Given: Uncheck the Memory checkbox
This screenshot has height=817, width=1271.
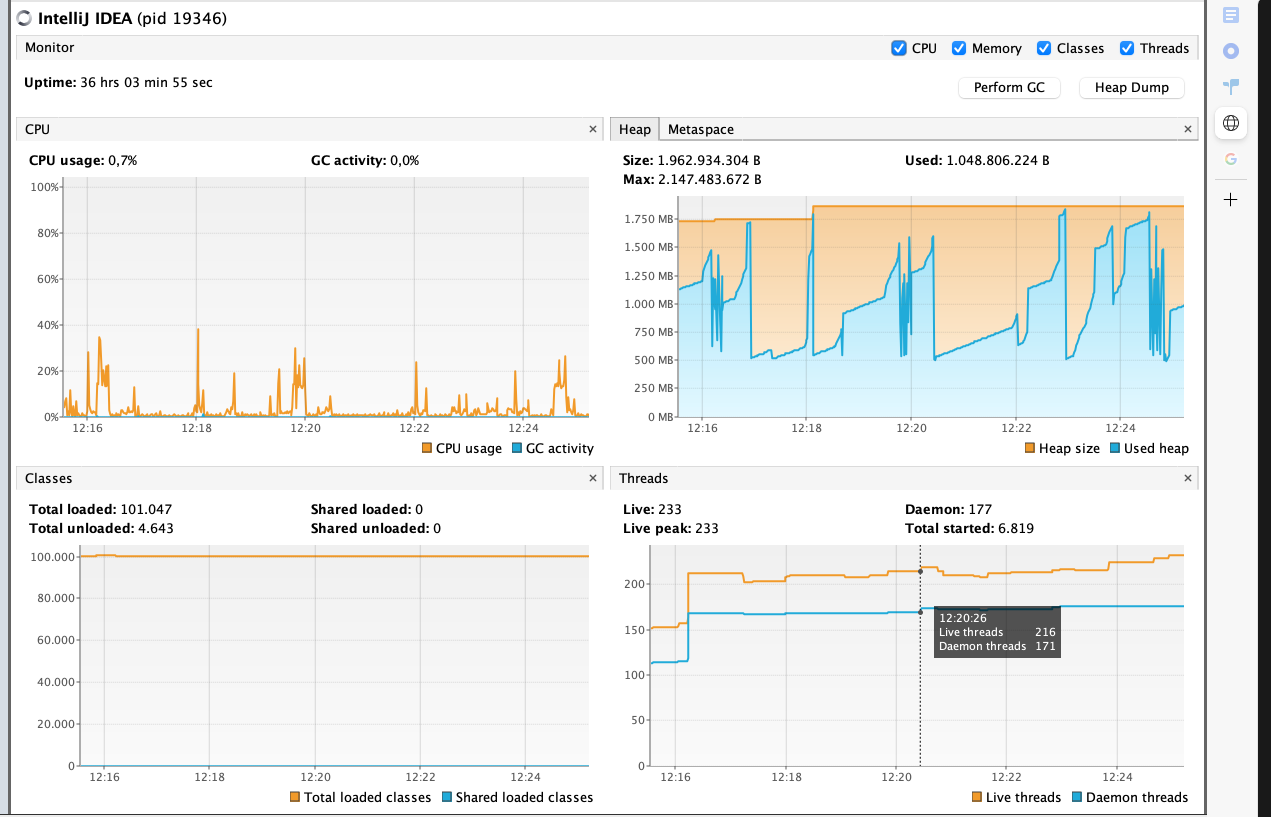Looking at the screenshot, I should [958, 48].
